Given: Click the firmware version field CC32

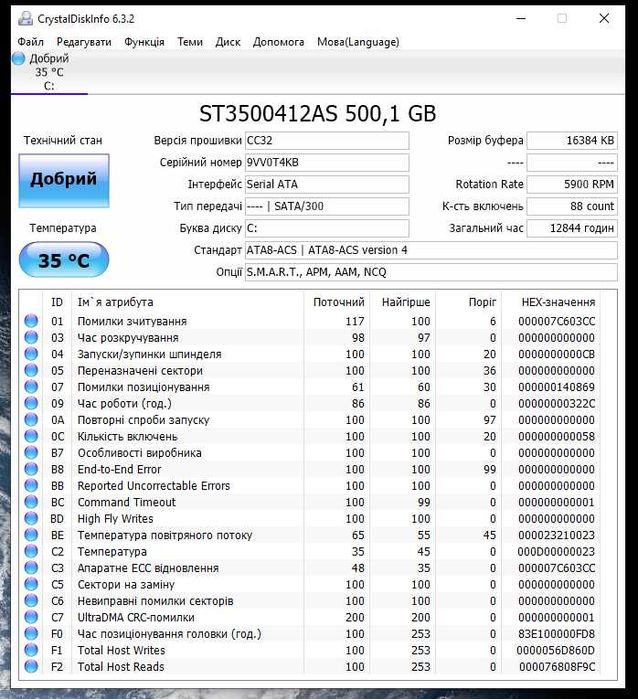Looking at the screenshot, I should [x=327, y=140].
